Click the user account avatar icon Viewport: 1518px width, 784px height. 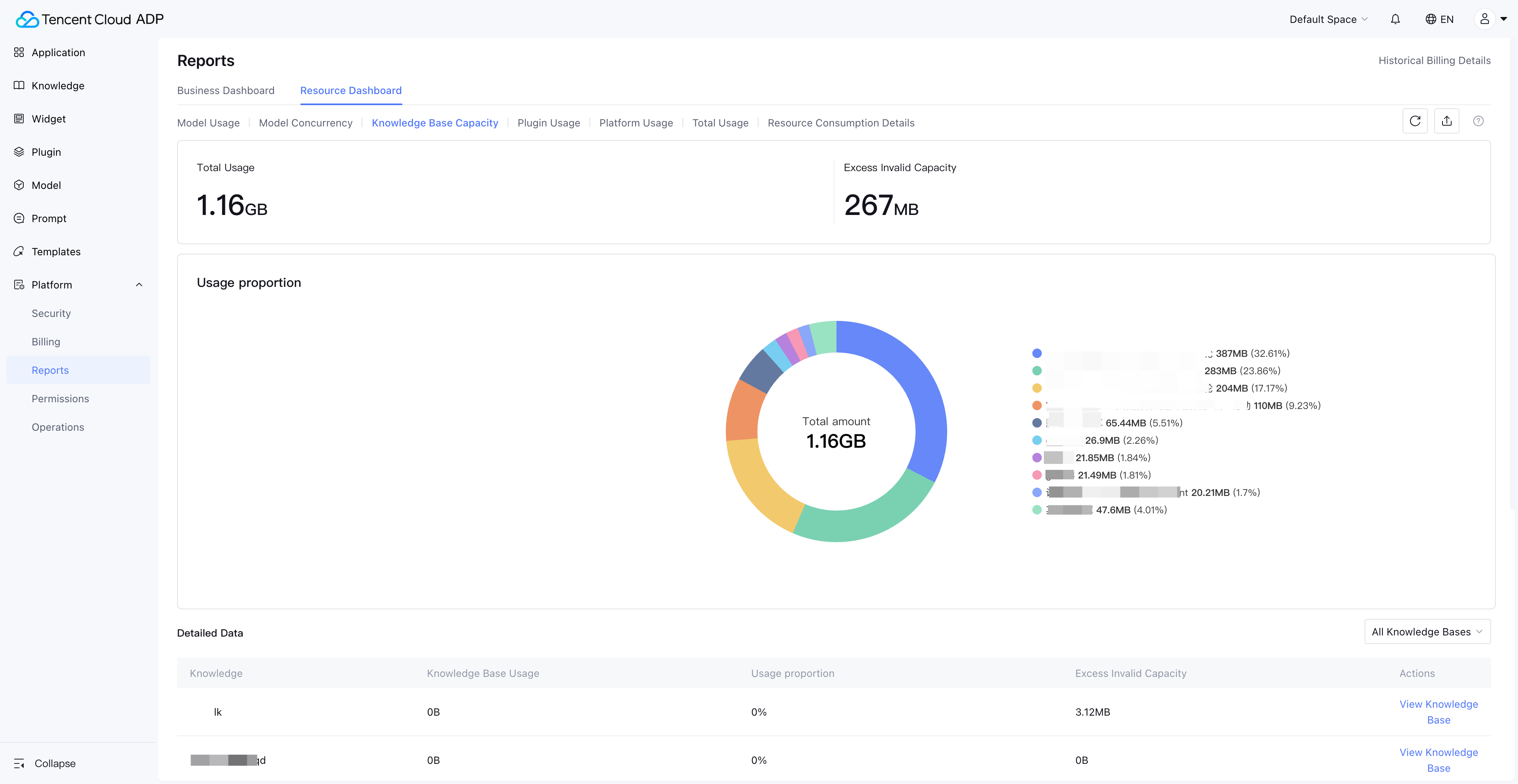(1484, 19)
